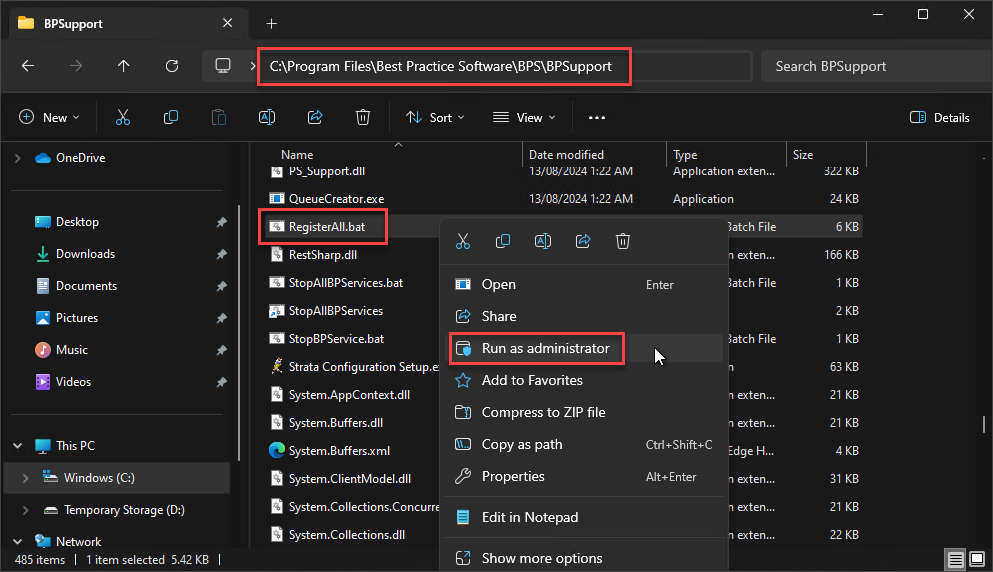Select the StopAllBPServices.bat file
The height and width of the screenshot is (572, 993).
346,283
